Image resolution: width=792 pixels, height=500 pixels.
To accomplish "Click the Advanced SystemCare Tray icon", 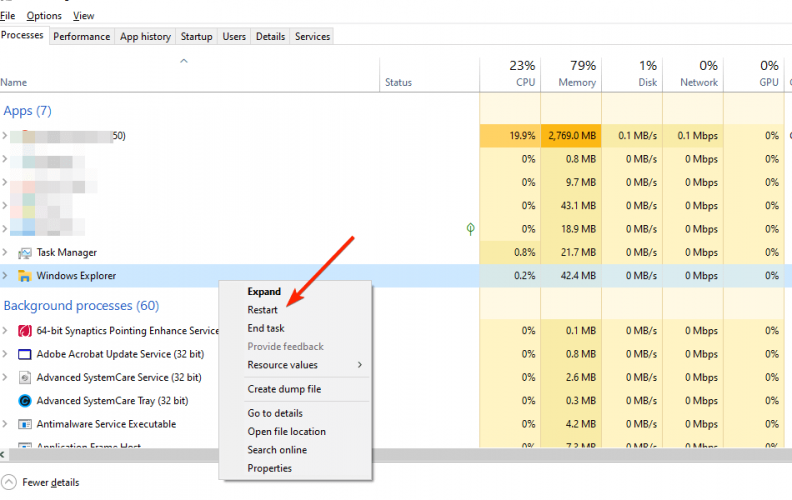I will pyautogui.click(x=24, y=401).
